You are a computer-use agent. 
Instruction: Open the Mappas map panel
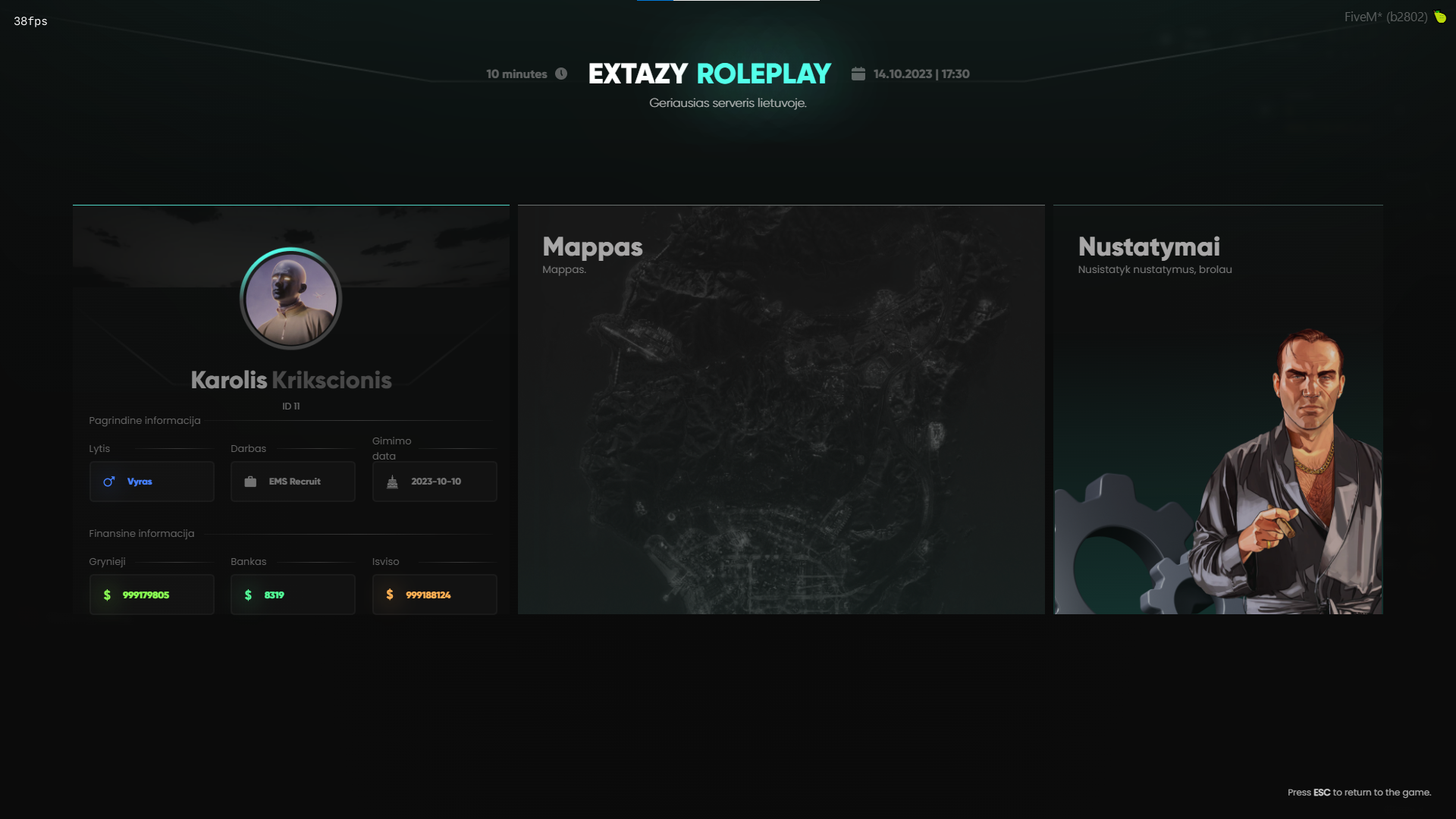coord(781,409)
